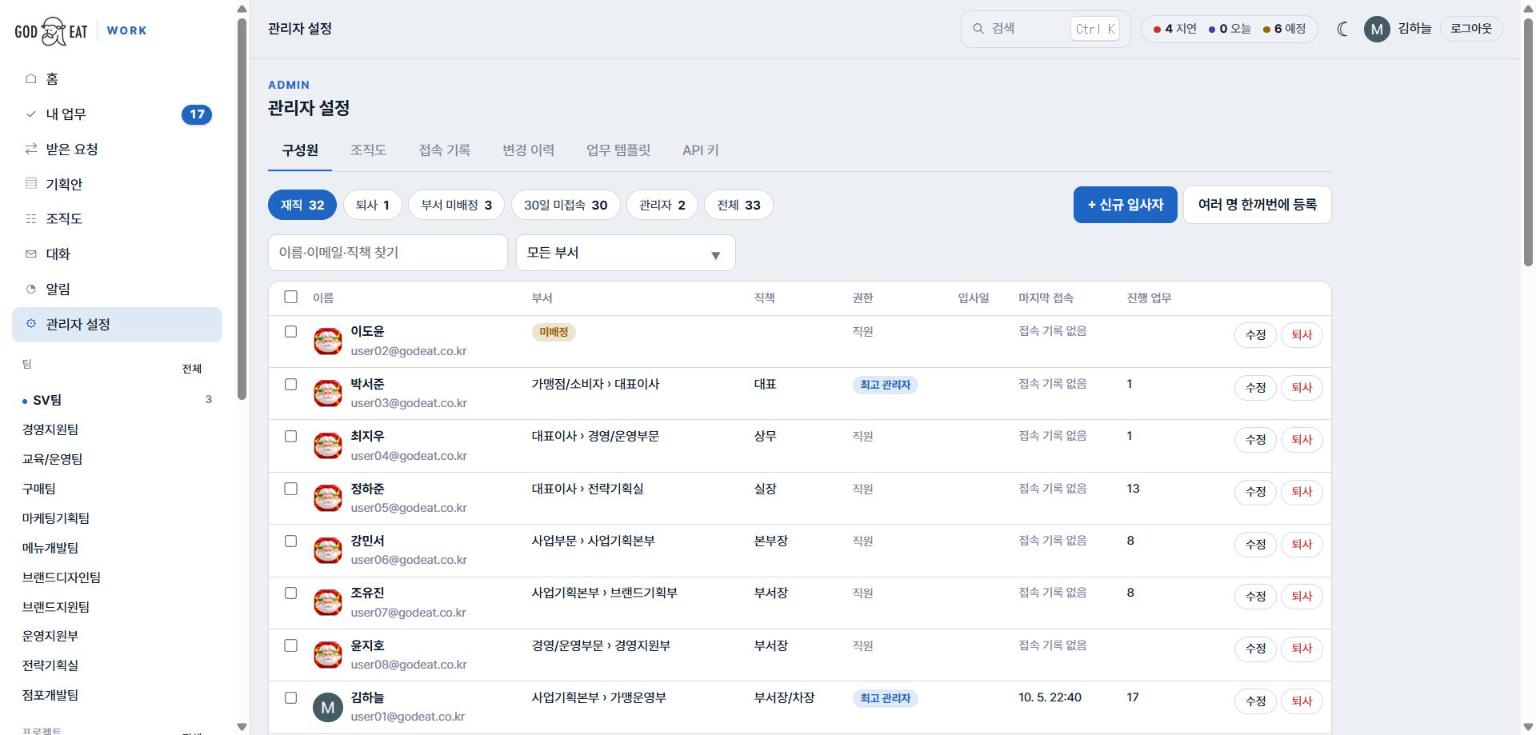The height and width of the screenshot is (735, 1536).
Task: Click the arrows icon next to 받은 요청
Action: click(30, 149)
